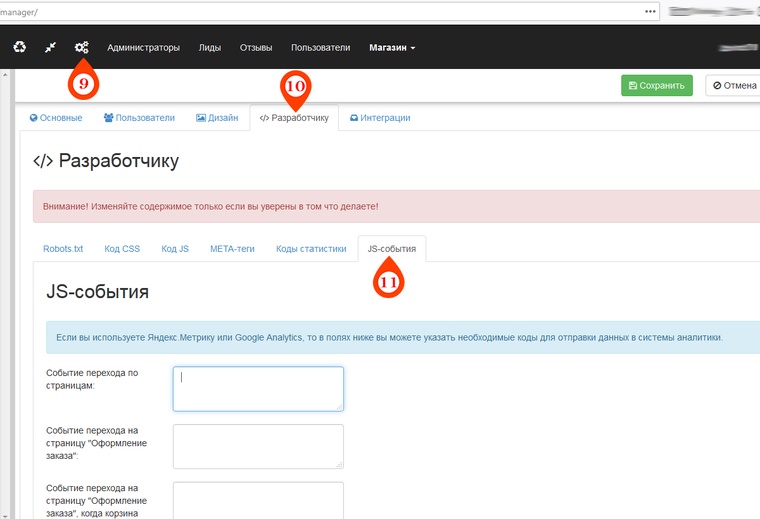The image size is (760, 519).
Task: Click the recycle cache icon in navbar
Action: pyautogui.click(x=20, y=47)
